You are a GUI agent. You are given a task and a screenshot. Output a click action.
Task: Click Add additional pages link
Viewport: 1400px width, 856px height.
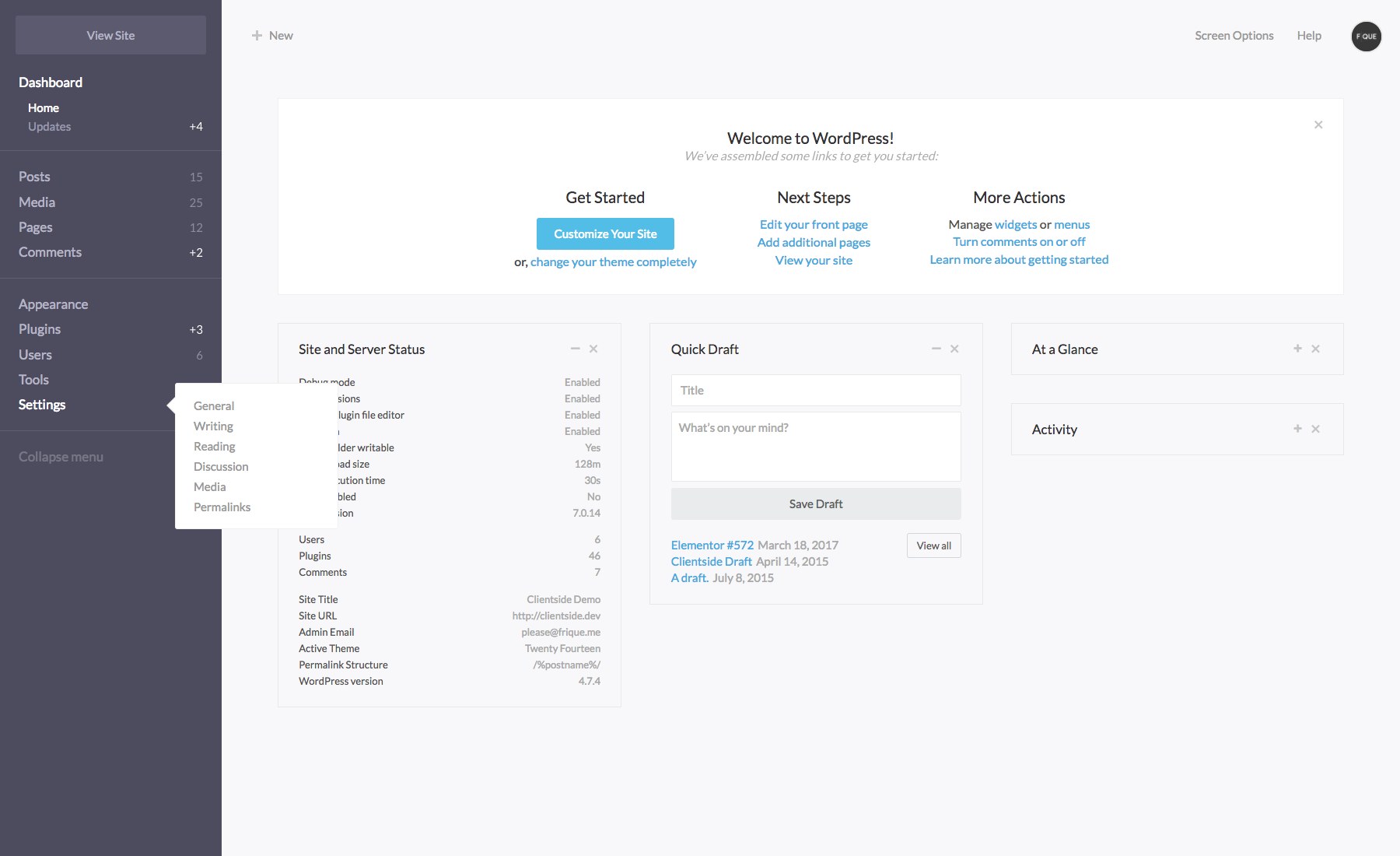814,243
